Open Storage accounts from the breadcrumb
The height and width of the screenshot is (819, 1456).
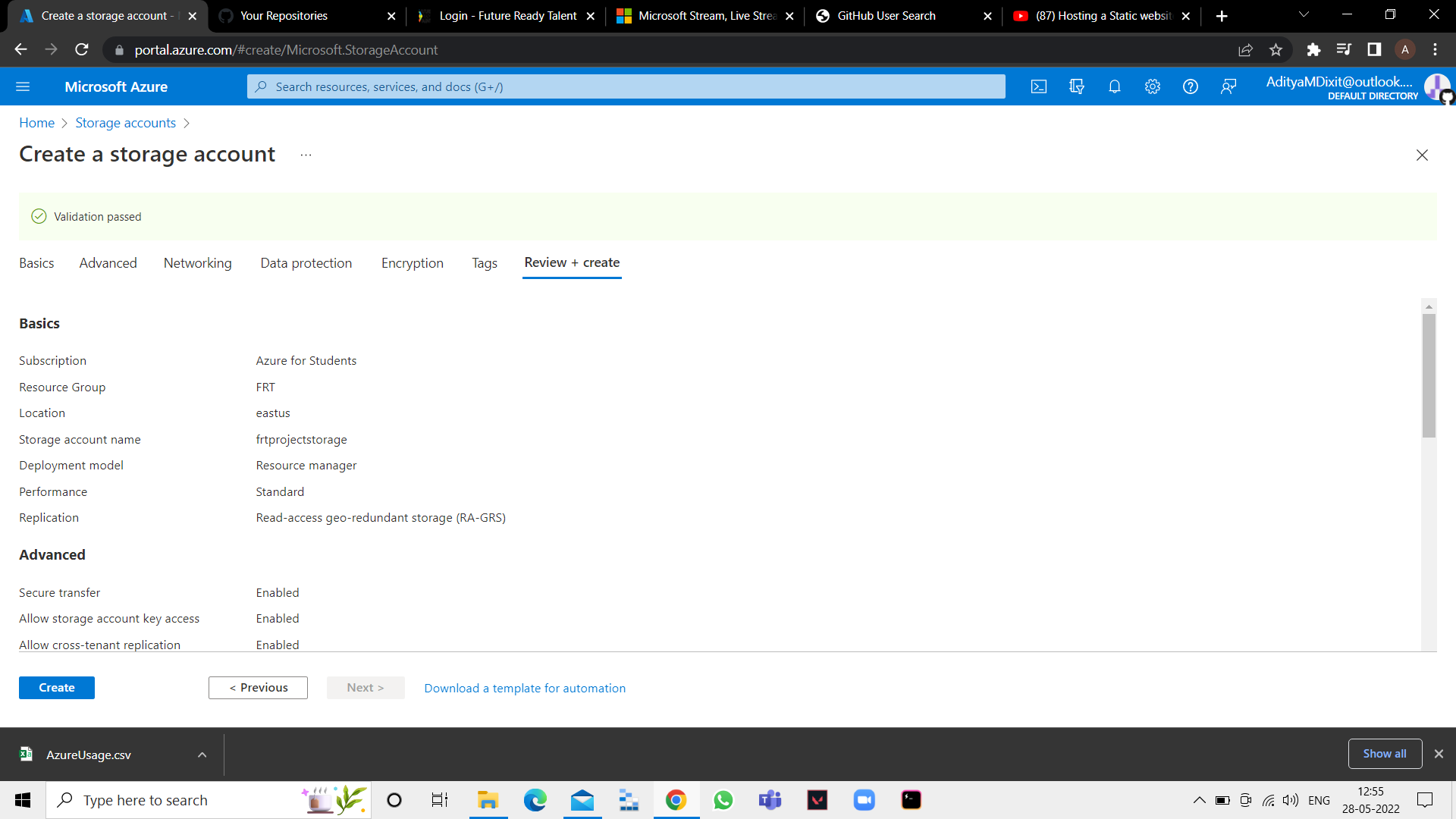click(125, 122)
